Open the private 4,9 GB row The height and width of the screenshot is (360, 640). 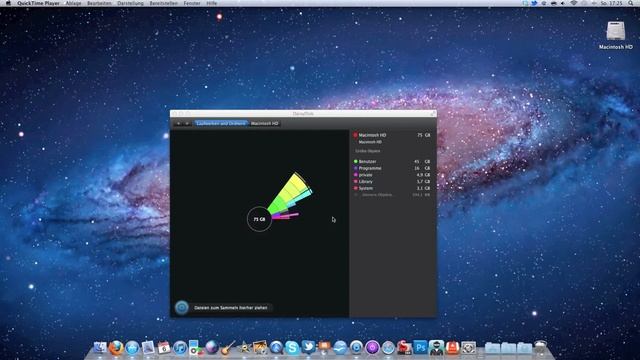[392, 175]
